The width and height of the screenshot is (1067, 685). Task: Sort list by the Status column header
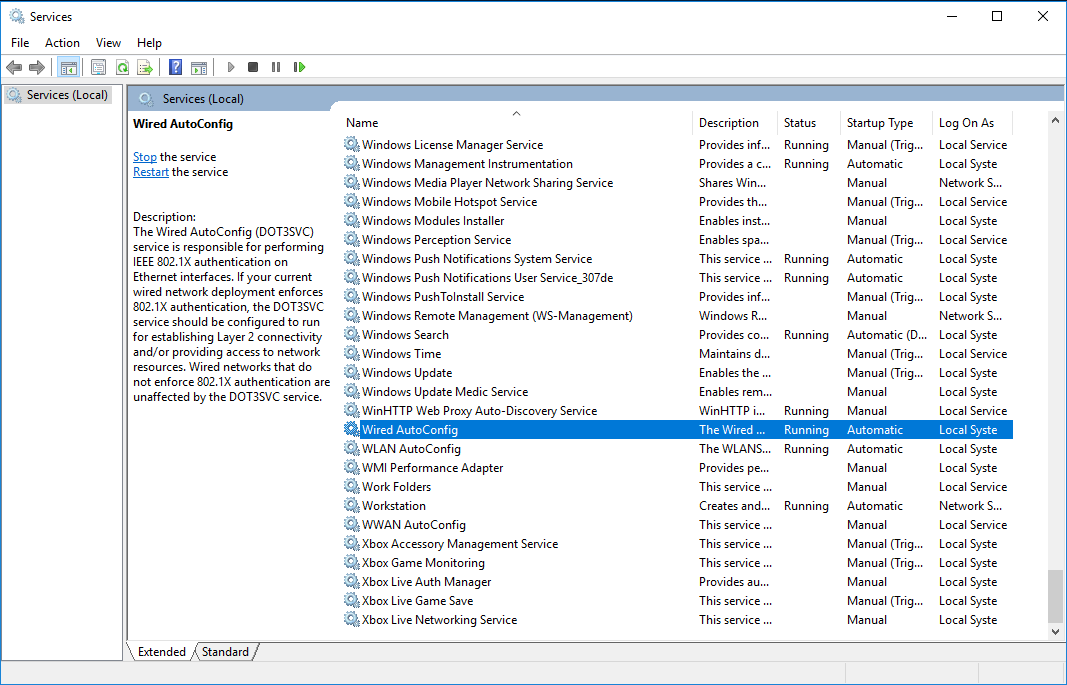point(800,123)
